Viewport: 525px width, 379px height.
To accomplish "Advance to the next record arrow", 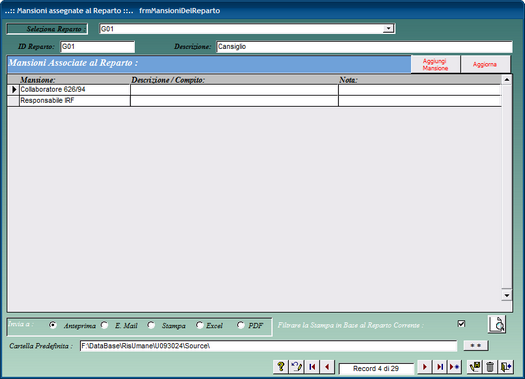I will click(425, 367).
